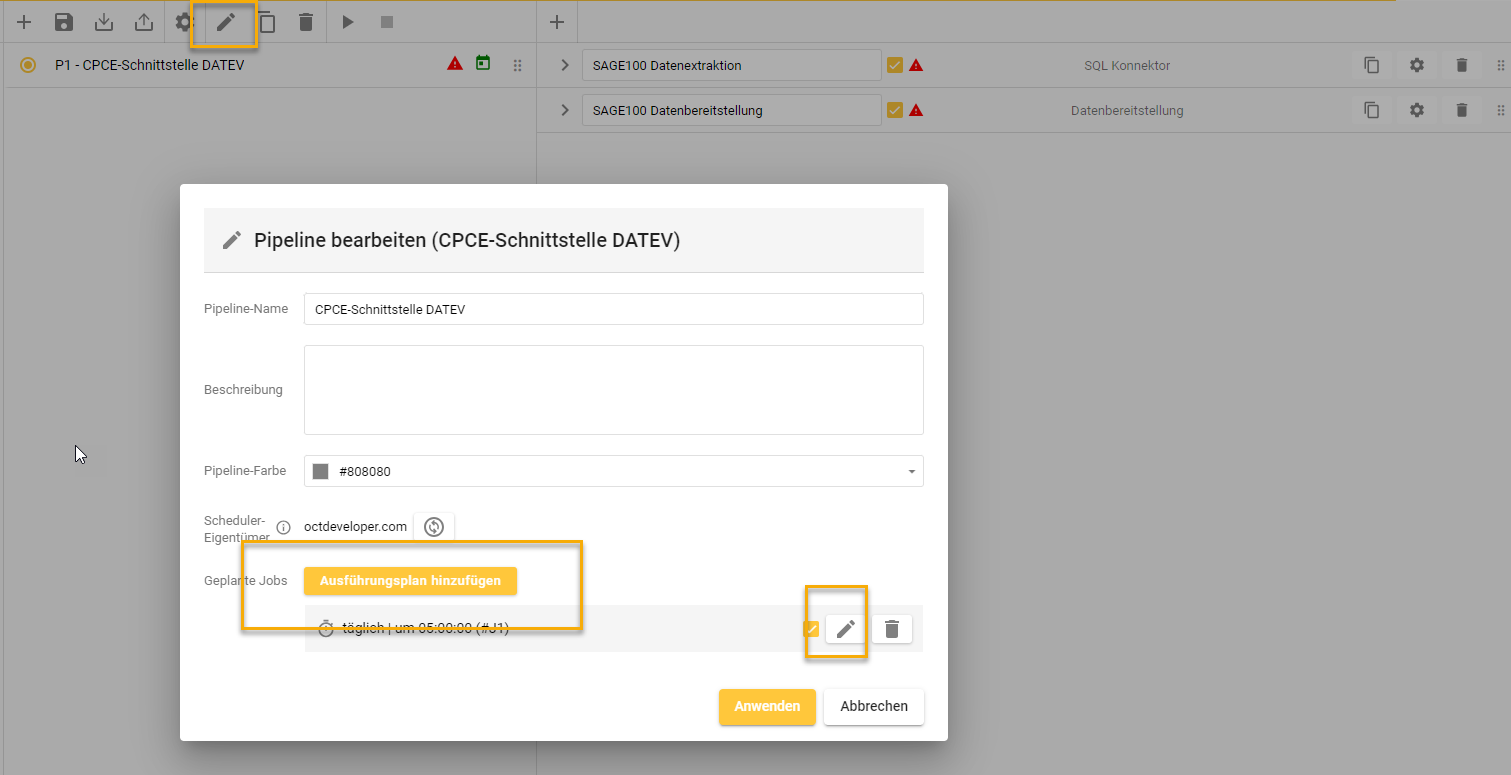Duplicate the SAGE100 Datenbereitstellung step
The image size is (1511, 775).
tap(1372, 110)
